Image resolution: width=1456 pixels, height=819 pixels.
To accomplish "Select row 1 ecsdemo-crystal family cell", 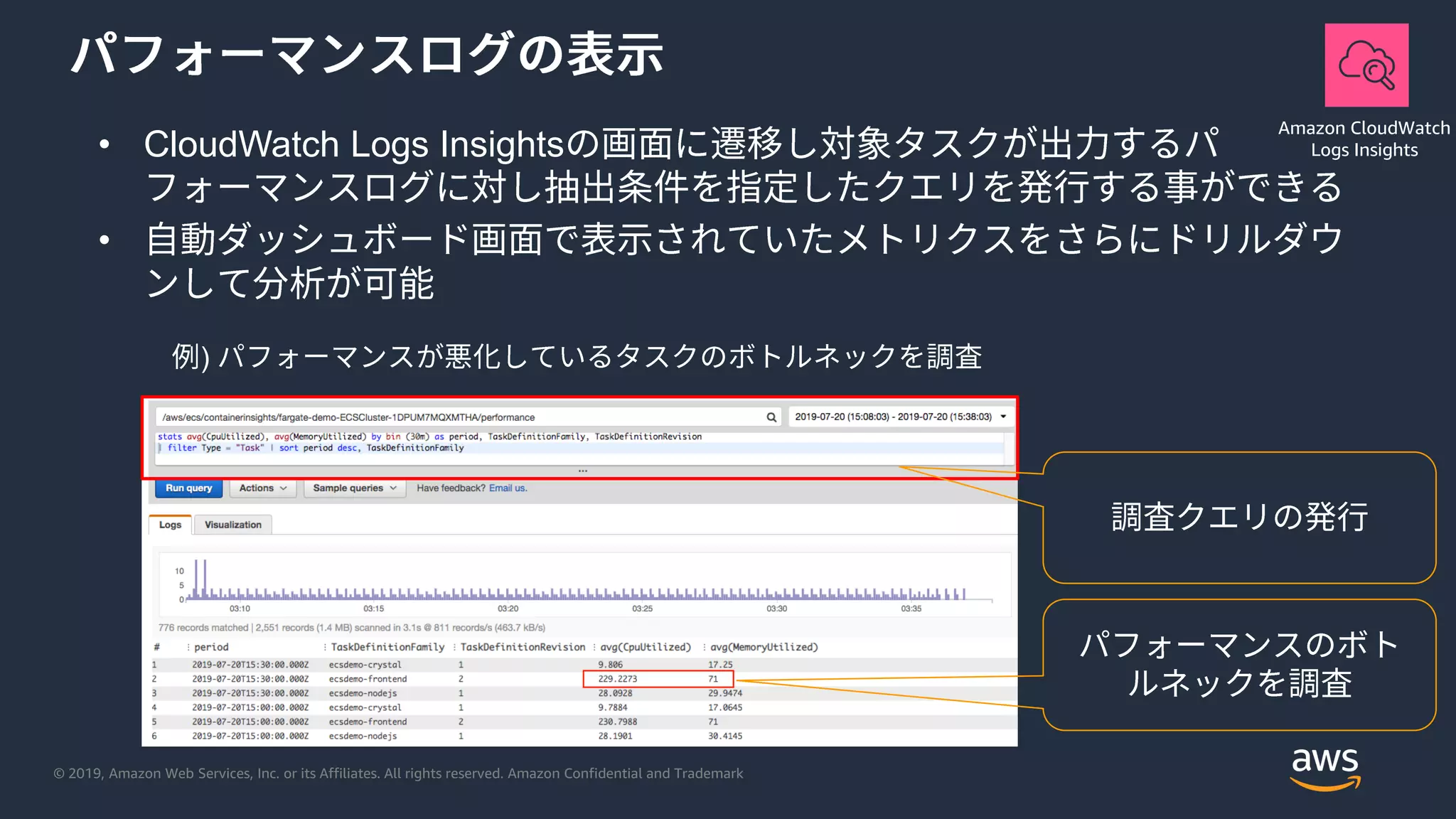I will tap(365, 665).
